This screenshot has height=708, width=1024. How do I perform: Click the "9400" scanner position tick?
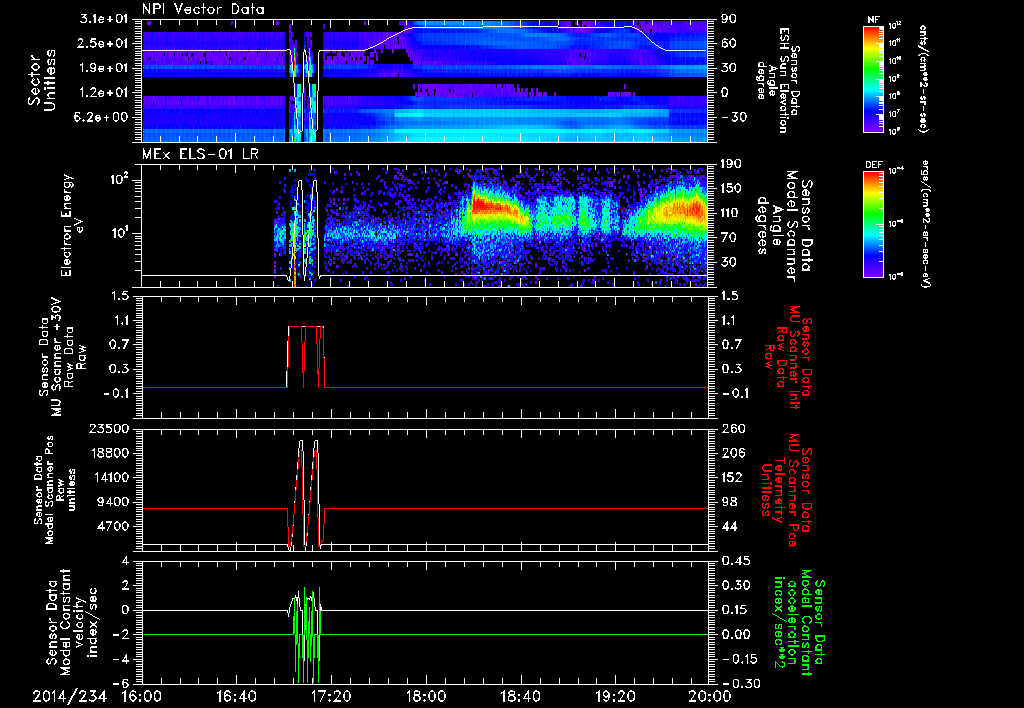pyautogui.click(x=113, y=502)
